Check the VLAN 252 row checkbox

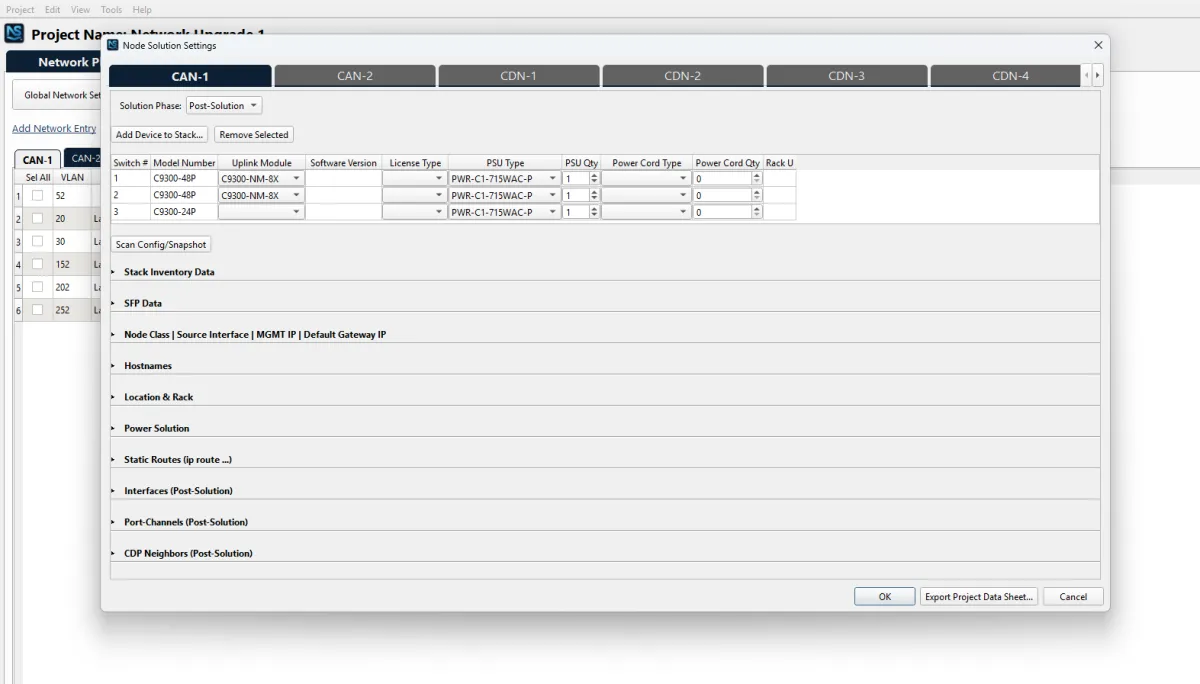[x=37, y=310]
